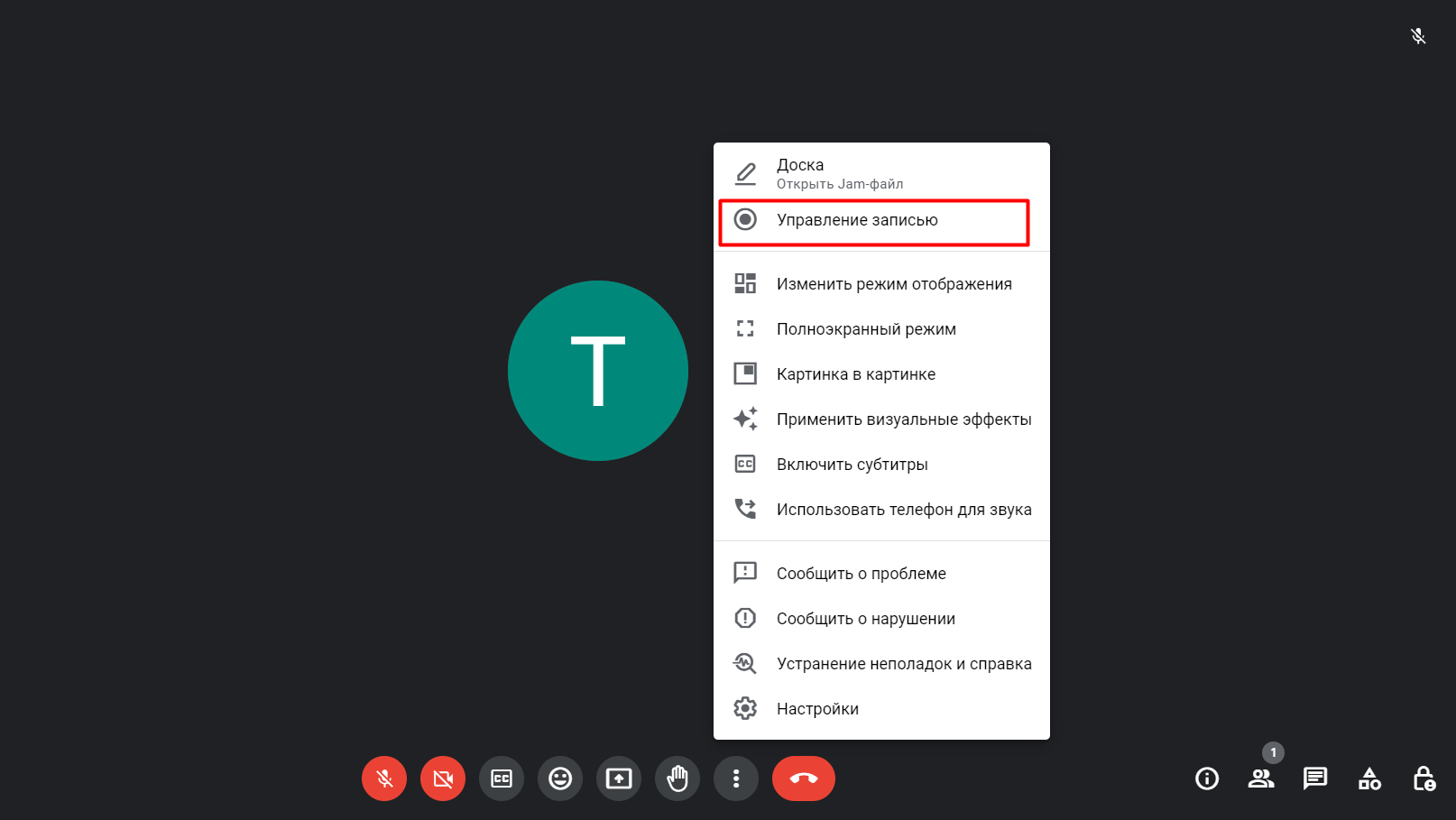
Task: Click the report abuse exclamation icon
Action: click(x=745, y=618)
